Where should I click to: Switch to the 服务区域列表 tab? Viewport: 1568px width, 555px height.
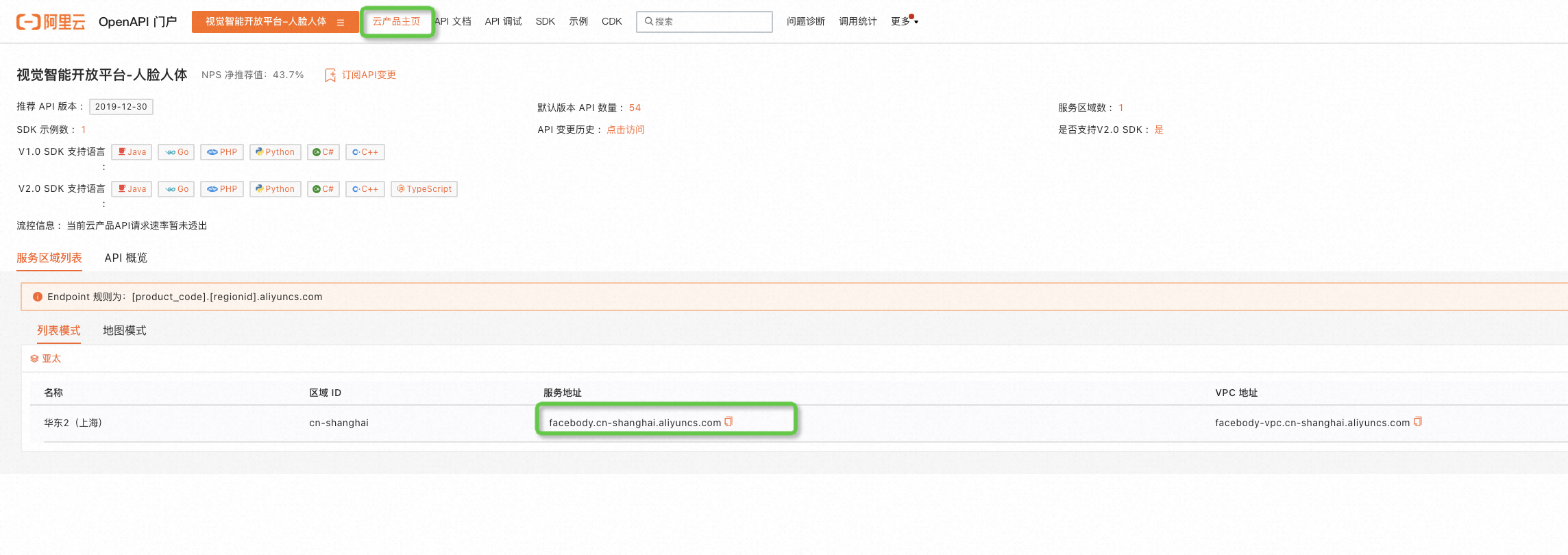tap(49, 258)
